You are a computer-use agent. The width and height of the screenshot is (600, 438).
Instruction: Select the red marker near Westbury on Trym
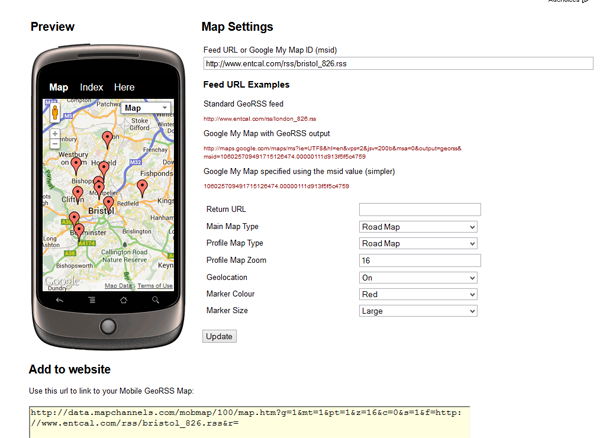pyautogui.click(x=76, y=166)
